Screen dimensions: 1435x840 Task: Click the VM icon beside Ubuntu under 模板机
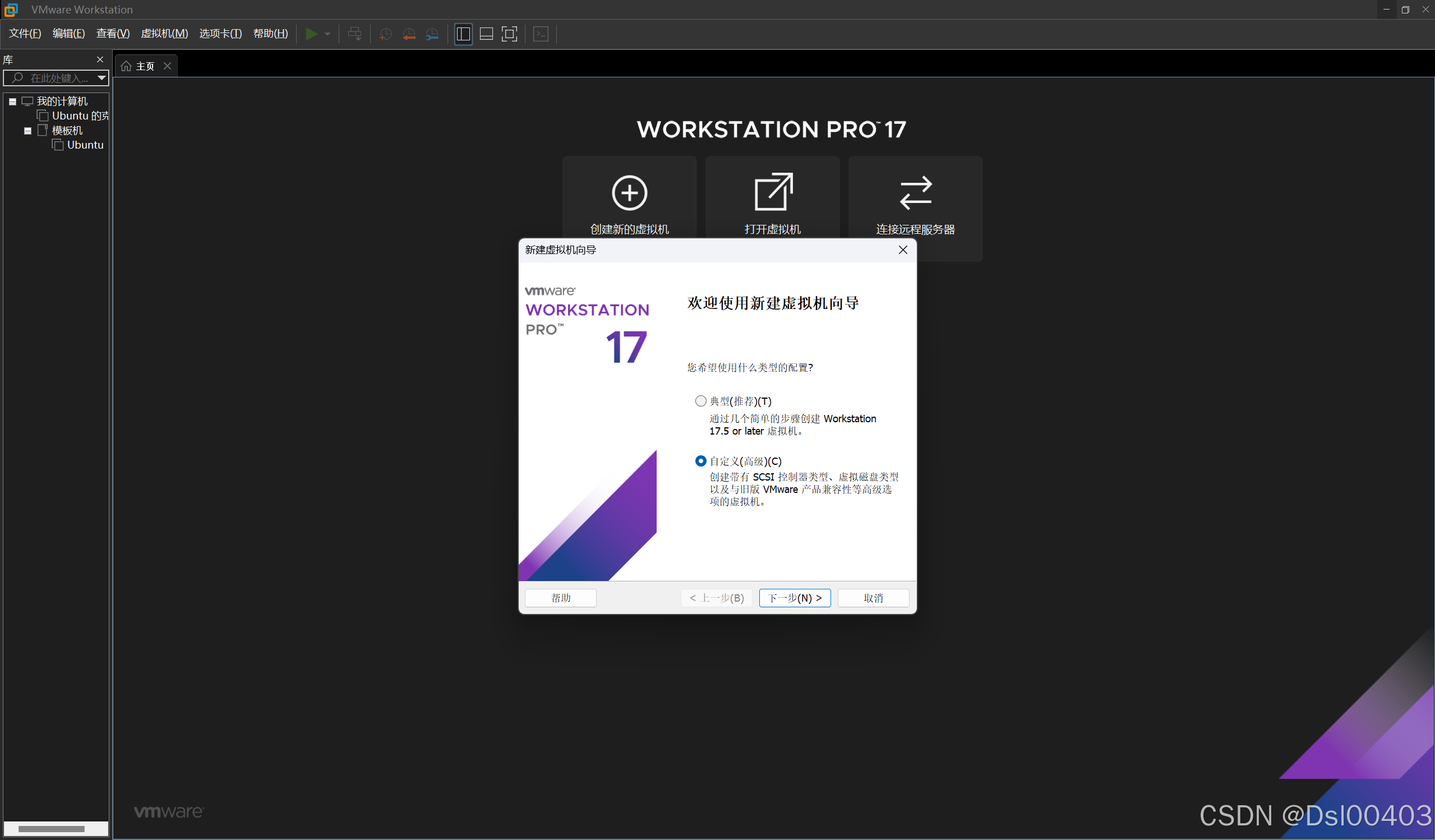pyautogui.click(x=58, y=145)
